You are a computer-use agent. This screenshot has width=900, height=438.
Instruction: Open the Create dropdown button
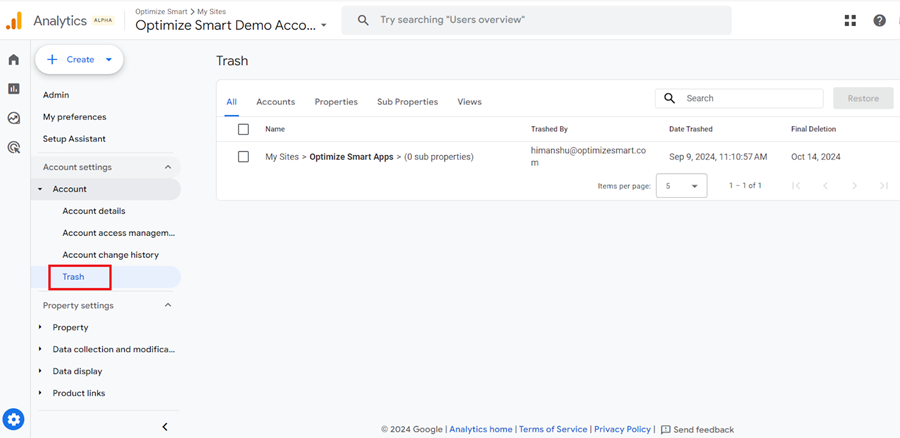(79, 60)
